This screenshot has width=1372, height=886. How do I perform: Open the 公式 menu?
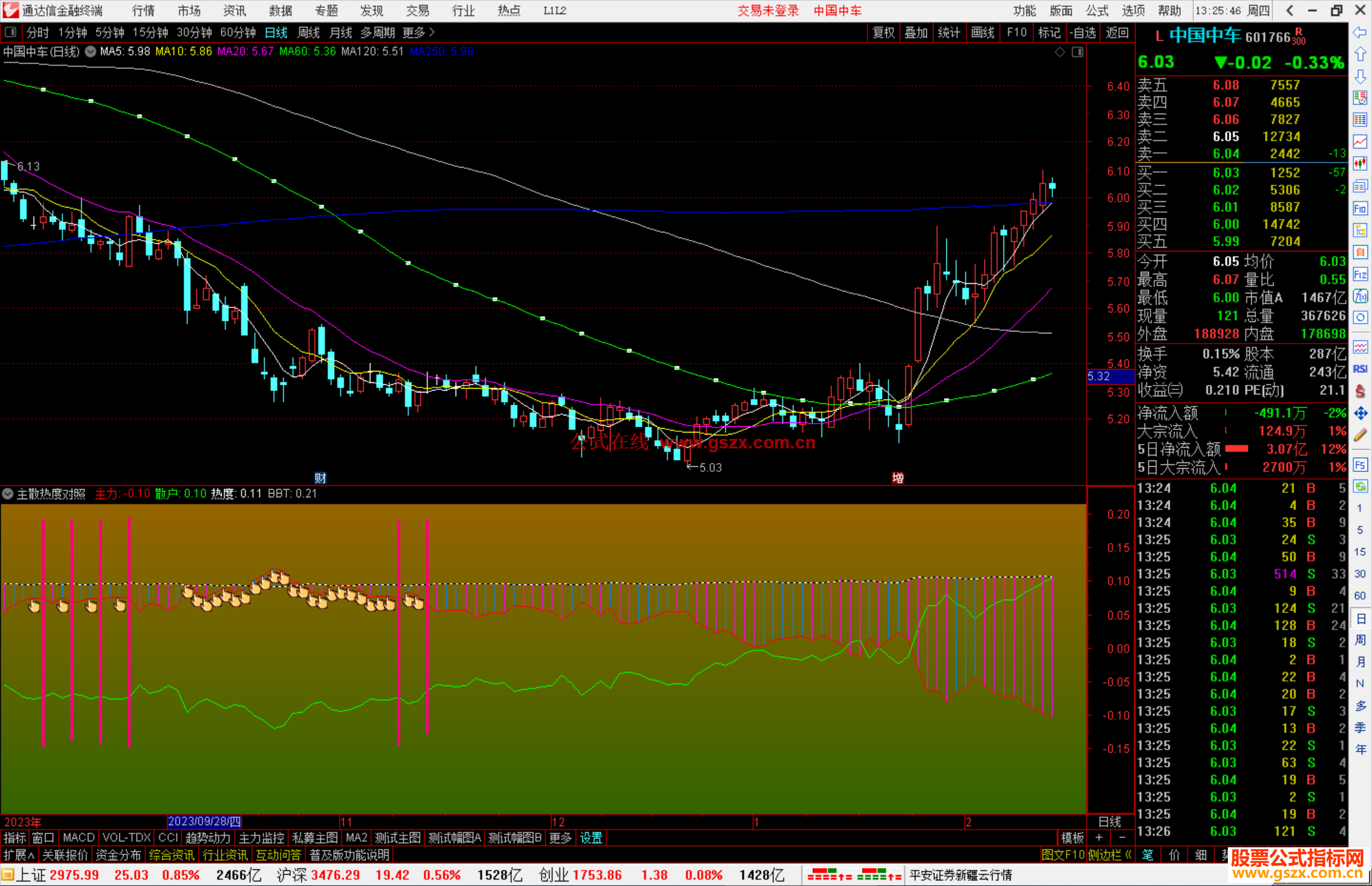[1097, 10]
